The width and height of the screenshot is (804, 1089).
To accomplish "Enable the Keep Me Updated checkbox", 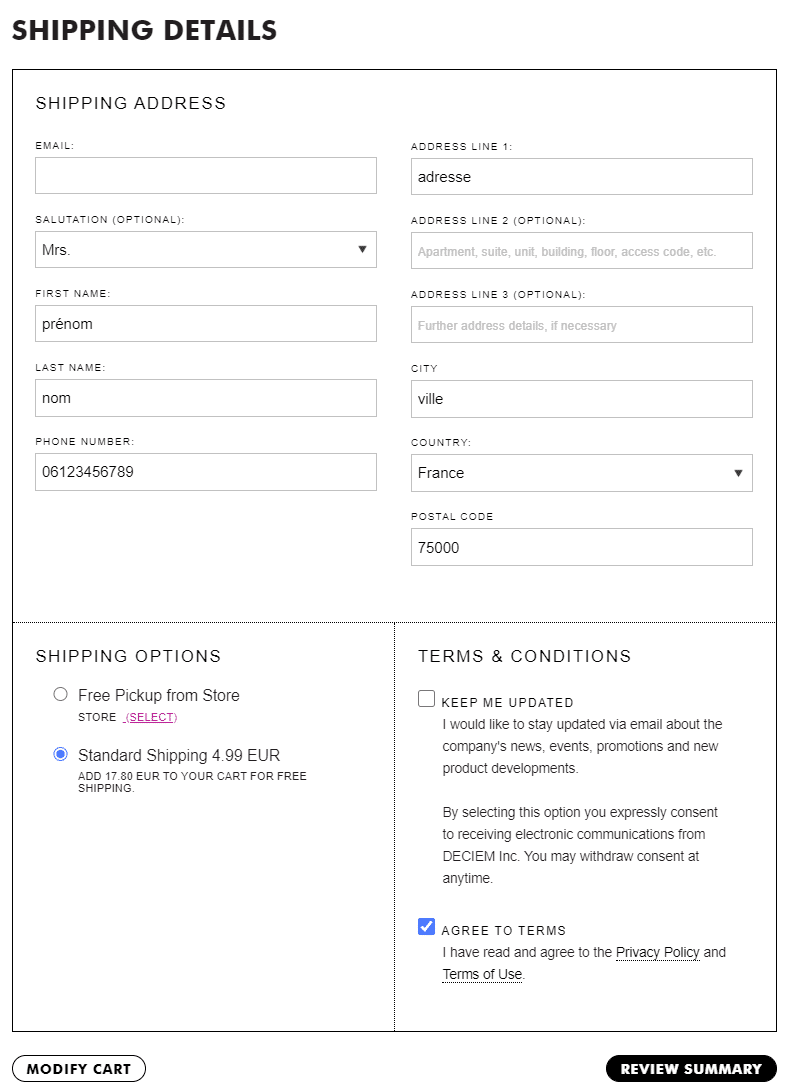I will 427,699.
